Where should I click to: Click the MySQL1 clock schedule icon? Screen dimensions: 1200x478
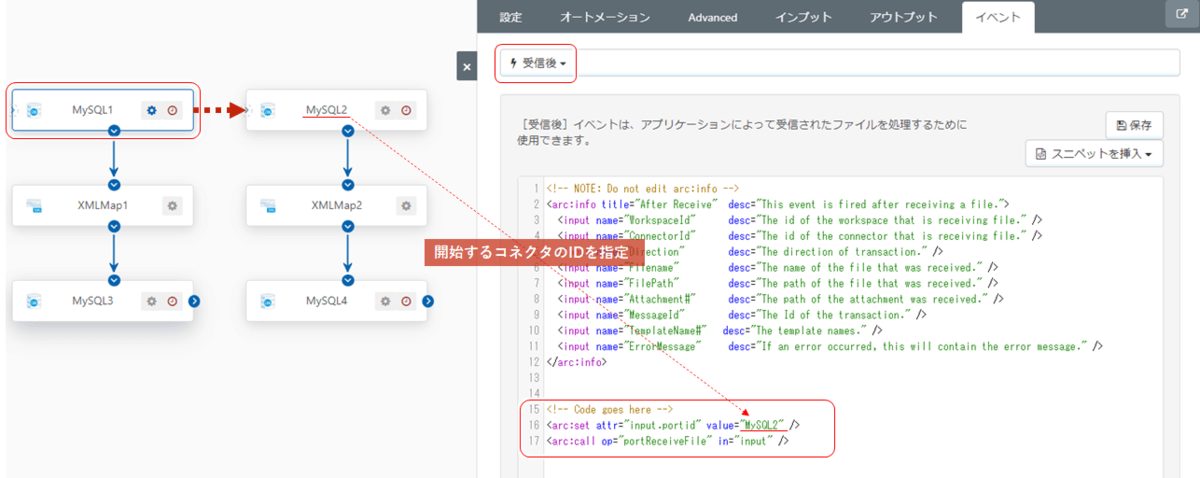(172, 110)
